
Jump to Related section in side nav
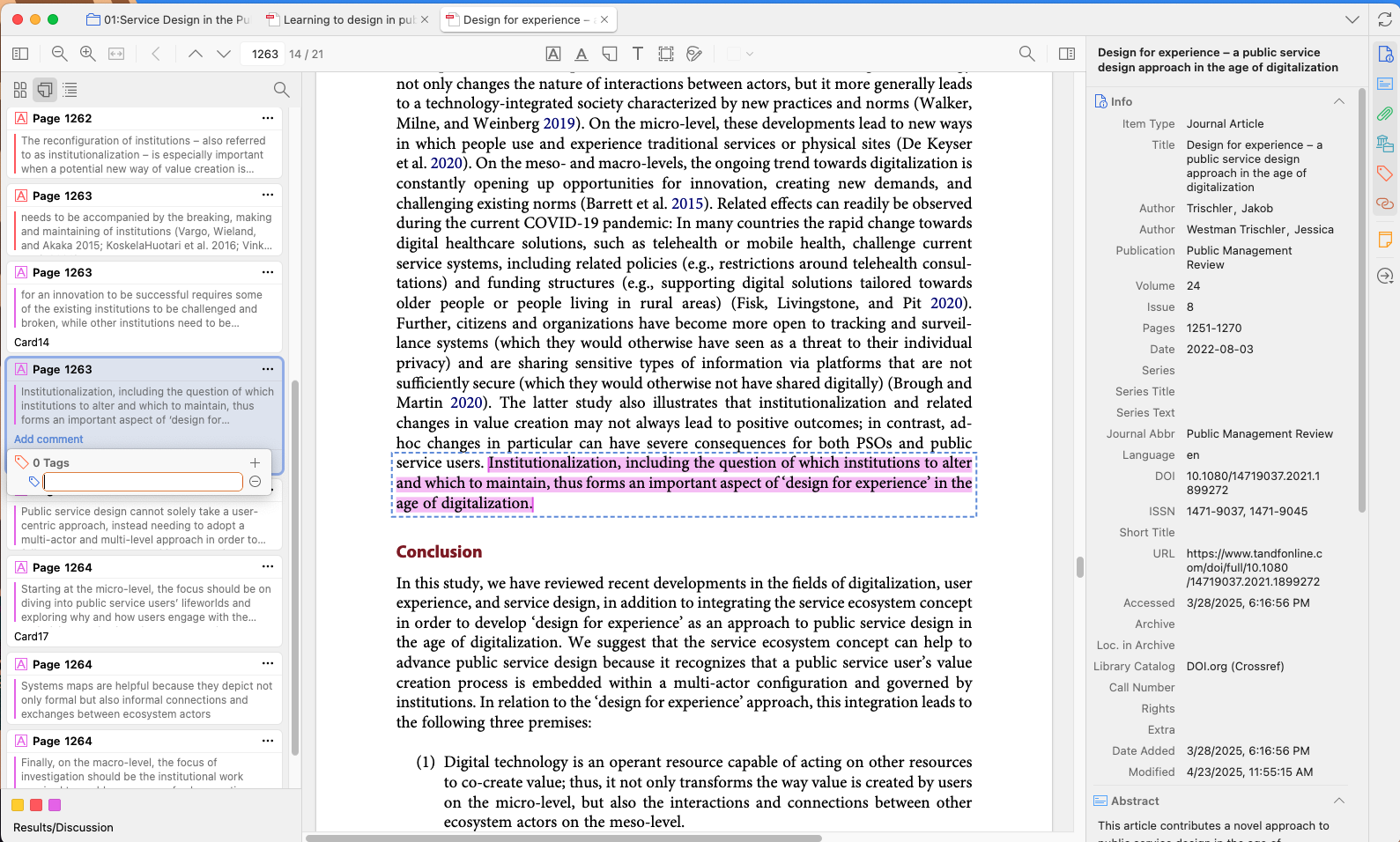coord(1385,203)
